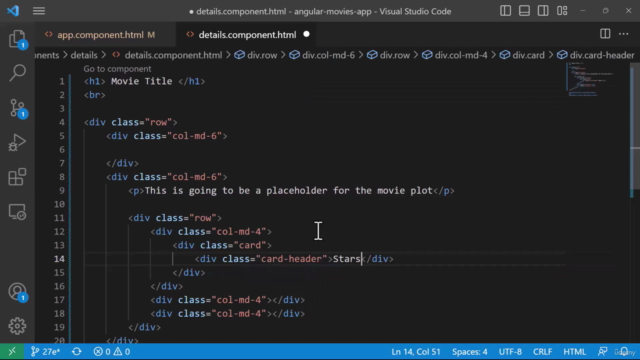Click the Movie Title heading text
Screen dimensions: 640x360
[141, 81]
